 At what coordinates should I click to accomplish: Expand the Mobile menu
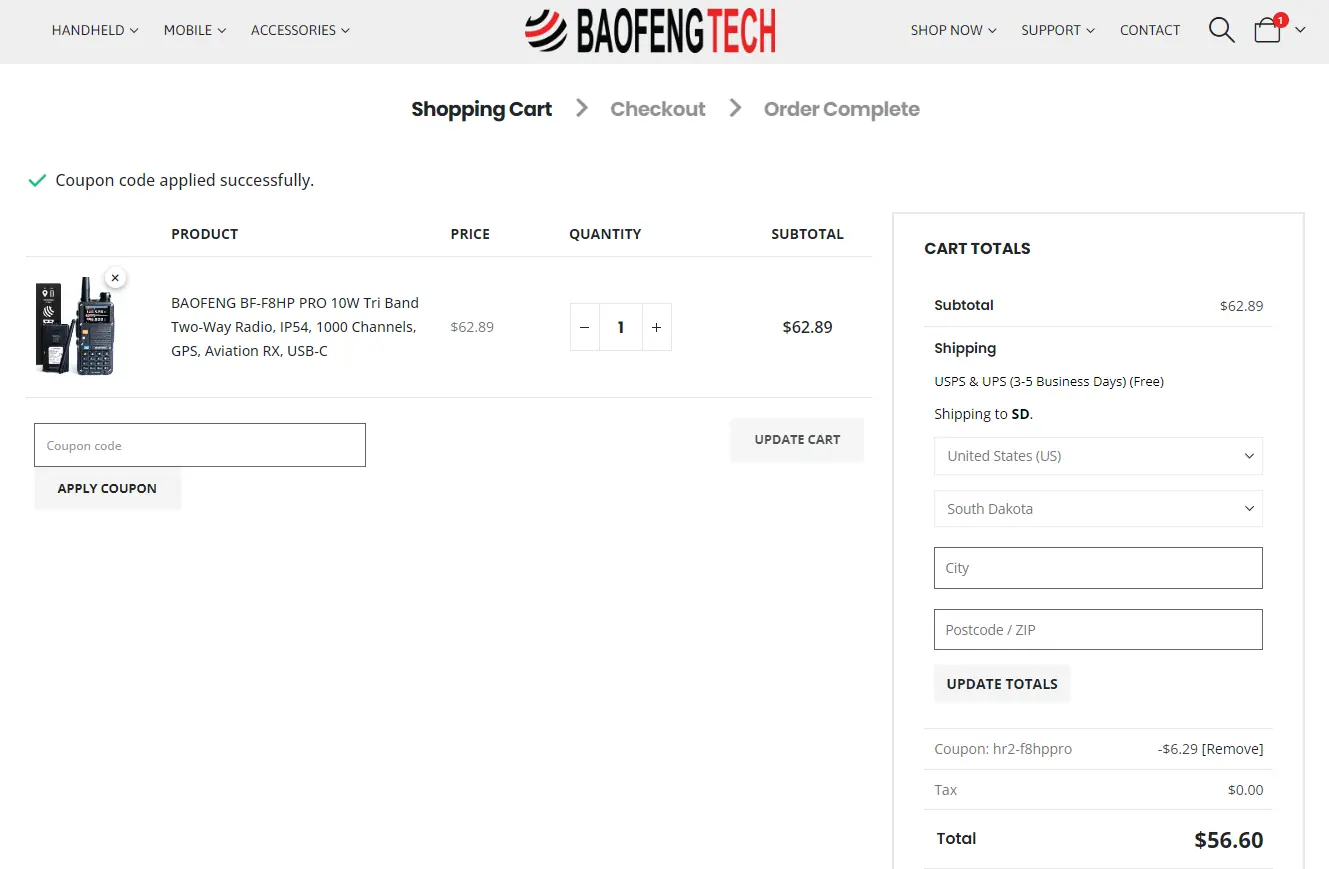pos(195,30)
